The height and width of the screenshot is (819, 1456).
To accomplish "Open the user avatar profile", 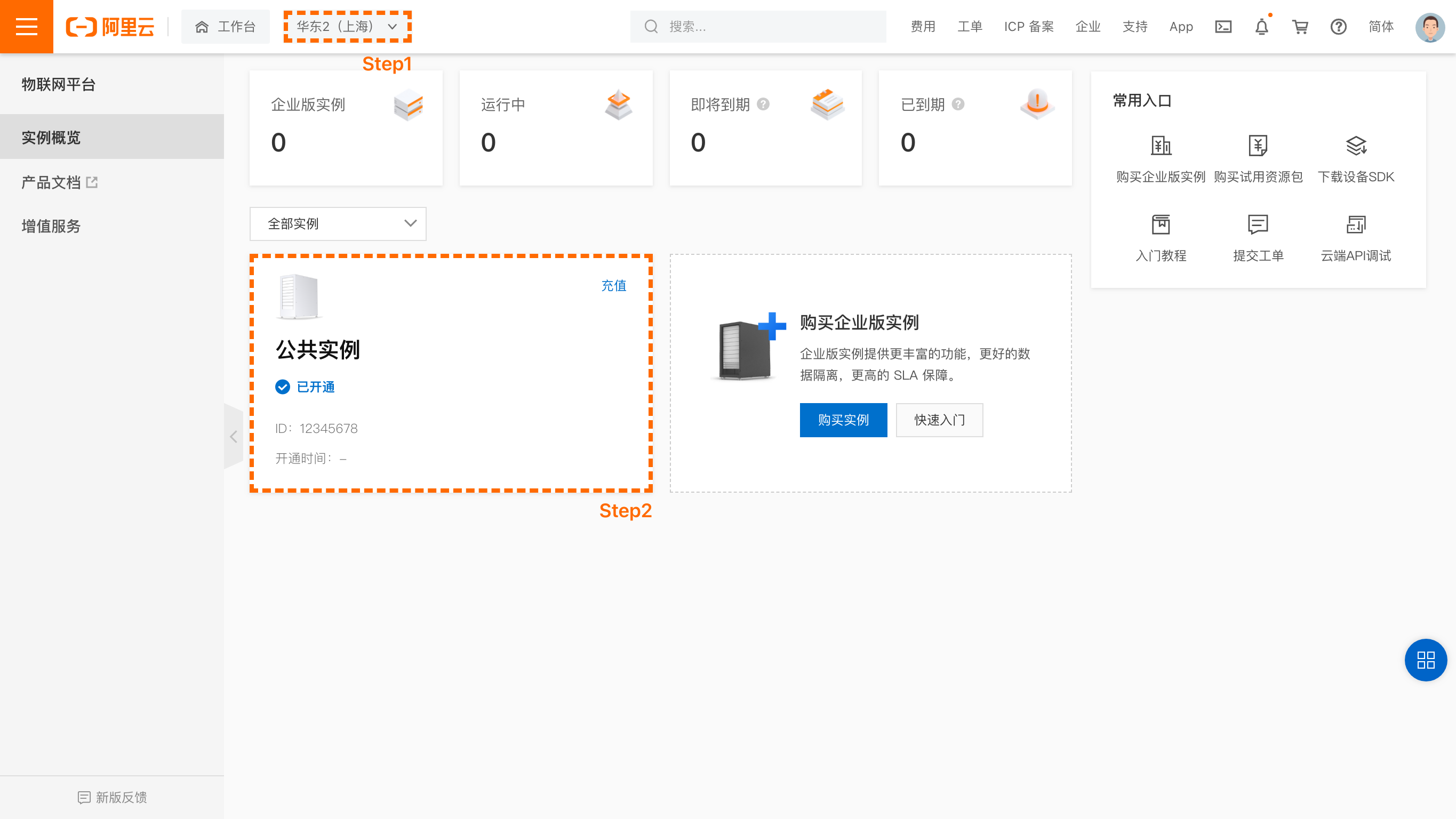I will pyautogui.click(x=1429, y=27).
